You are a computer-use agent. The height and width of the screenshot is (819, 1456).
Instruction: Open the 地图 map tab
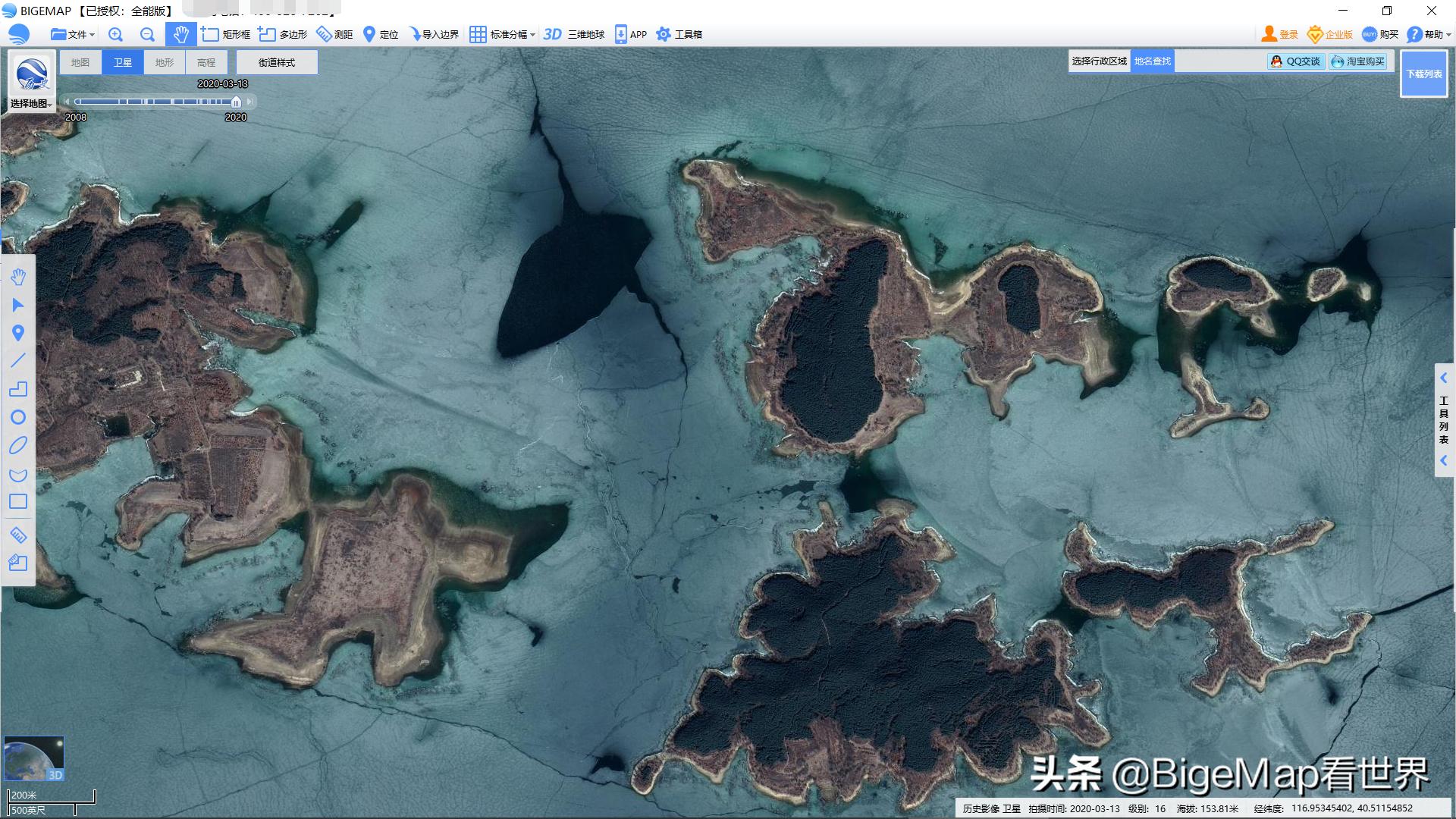point(80,62)
